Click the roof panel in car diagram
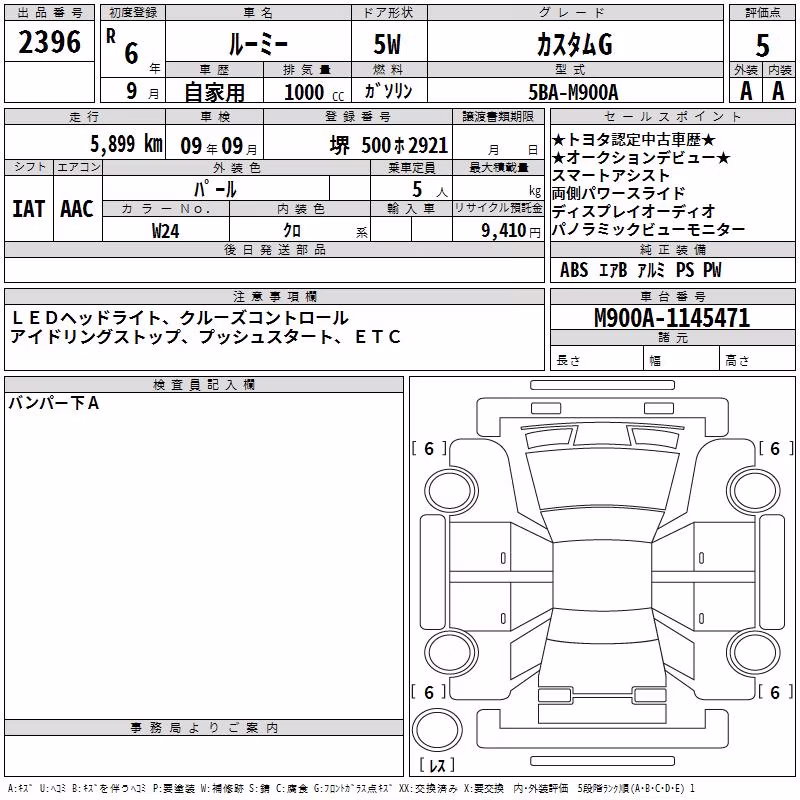Viewport: 800px width, 800px height. [603, 573]
